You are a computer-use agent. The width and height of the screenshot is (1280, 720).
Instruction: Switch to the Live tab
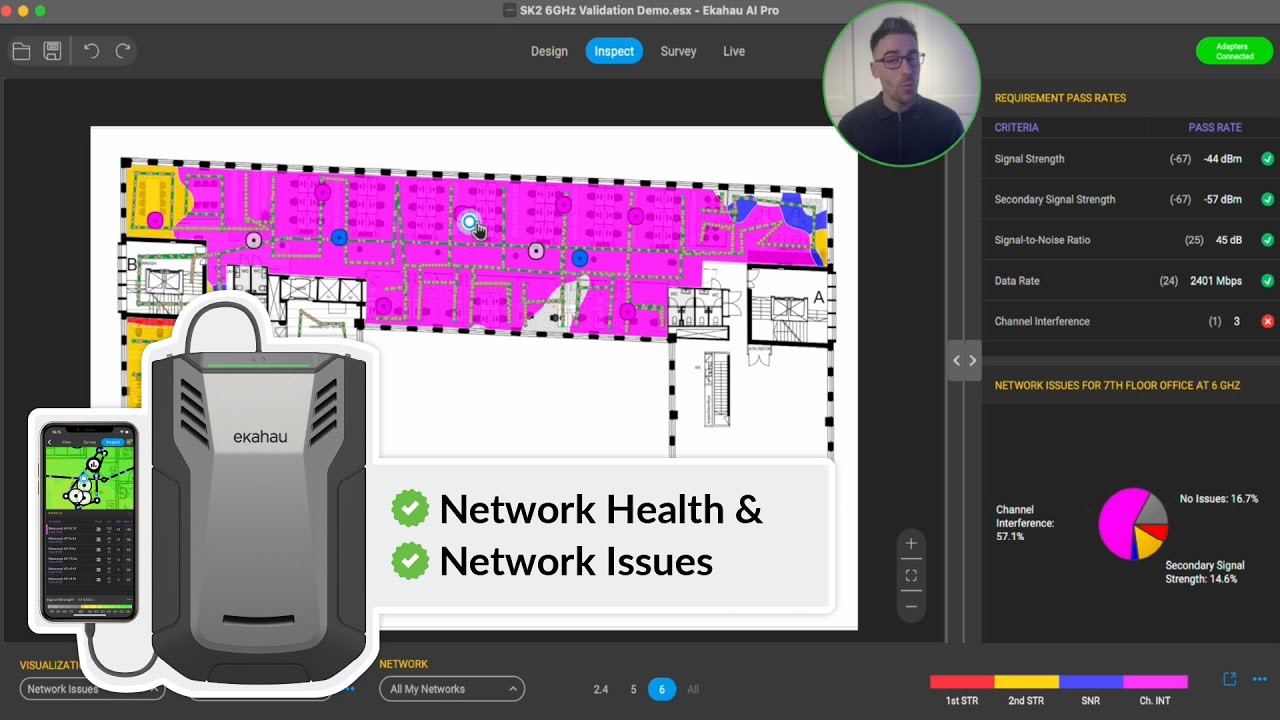[734, 51]
